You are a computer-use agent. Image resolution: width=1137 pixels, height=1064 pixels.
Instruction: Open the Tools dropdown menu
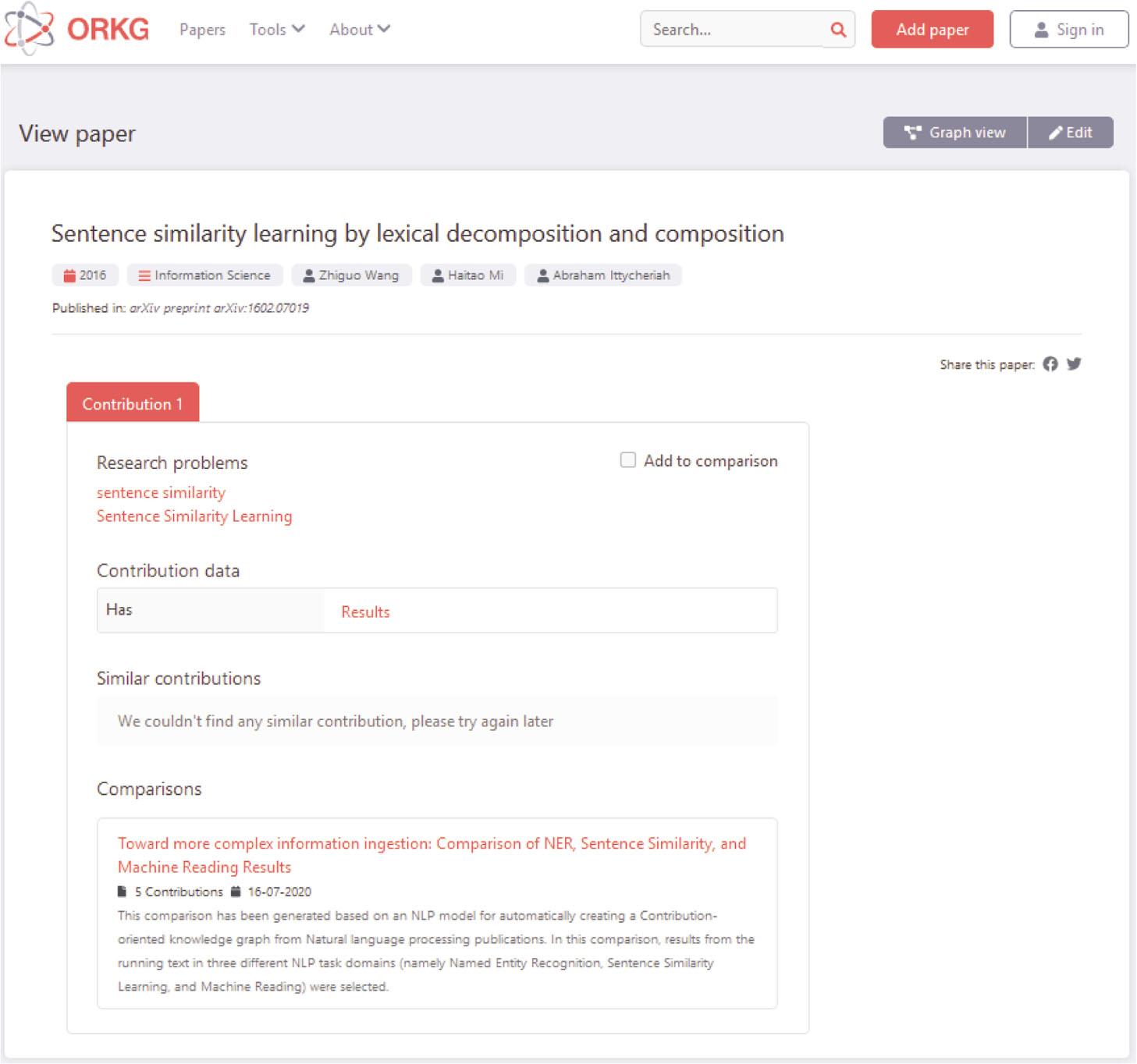pyautogui.click(x=275, y=30)
